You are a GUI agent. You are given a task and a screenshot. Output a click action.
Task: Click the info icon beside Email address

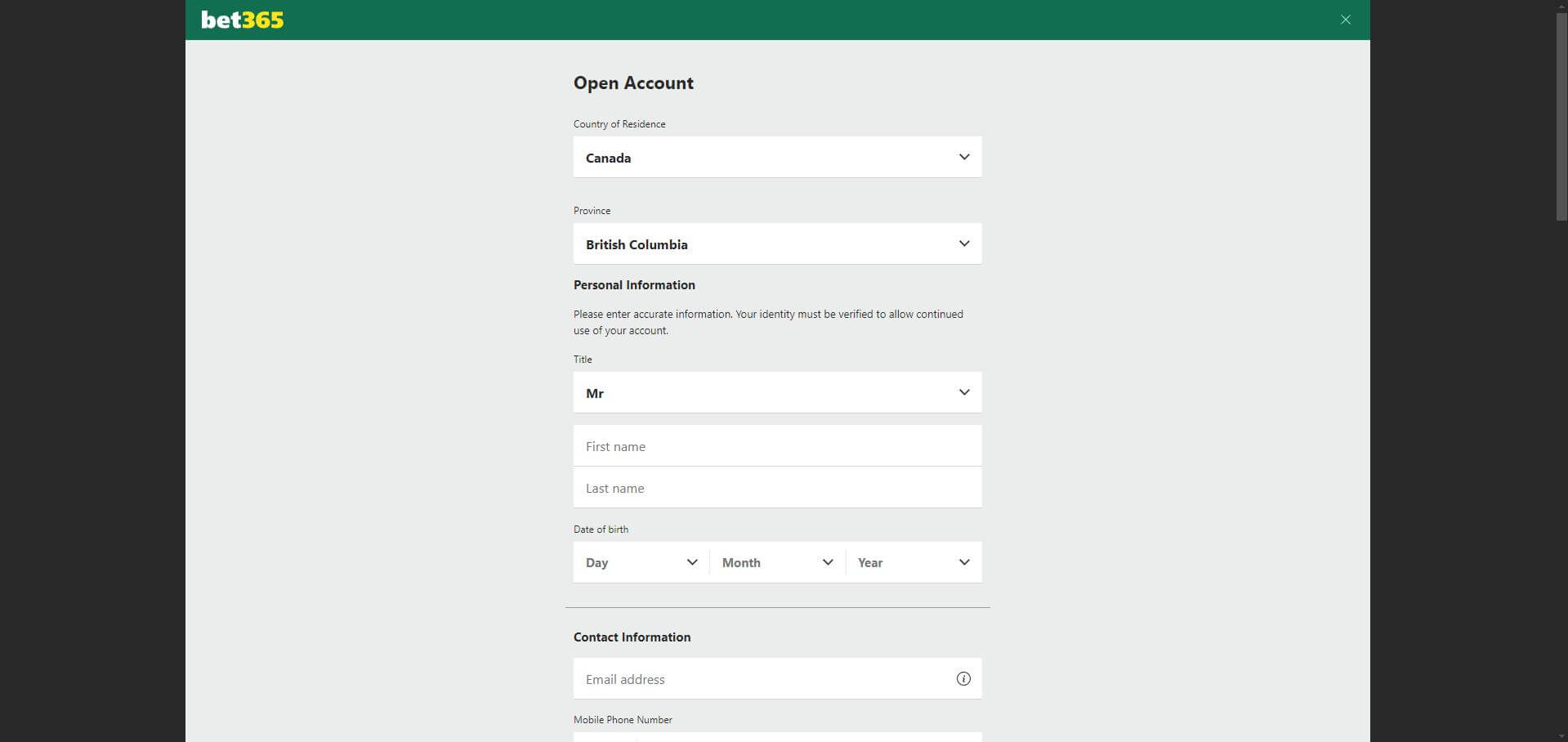point(963,678)
